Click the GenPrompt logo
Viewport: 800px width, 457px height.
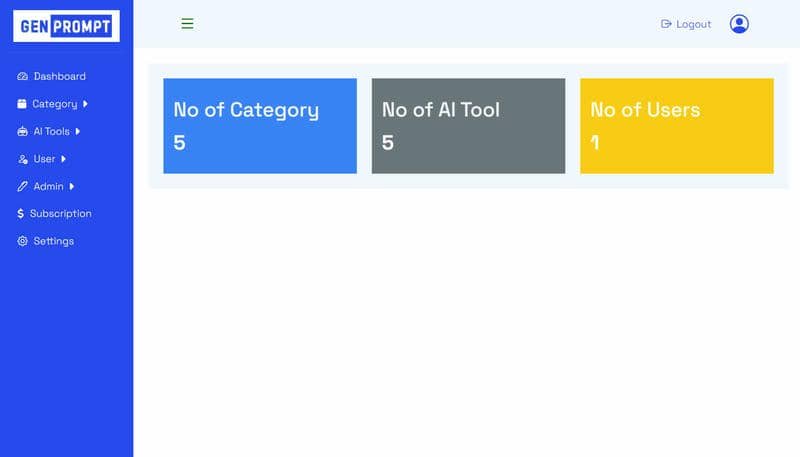click(x=66, y=26)
